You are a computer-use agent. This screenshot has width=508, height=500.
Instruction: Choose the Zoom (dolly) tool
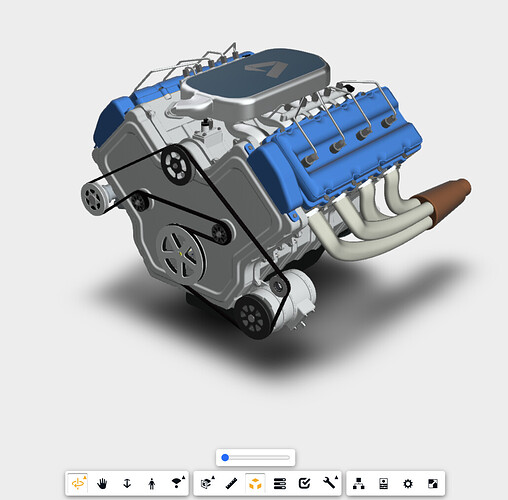tap(127, 483)
